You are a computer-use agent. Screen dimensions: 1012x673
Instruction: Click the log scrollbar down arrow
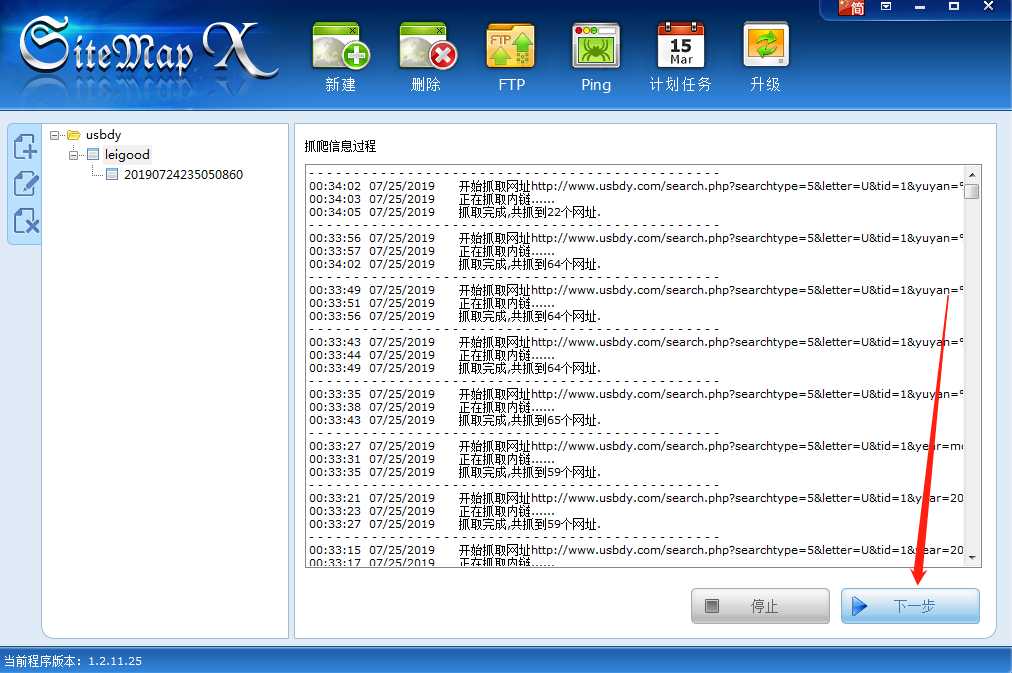click(x=972, y=558)
